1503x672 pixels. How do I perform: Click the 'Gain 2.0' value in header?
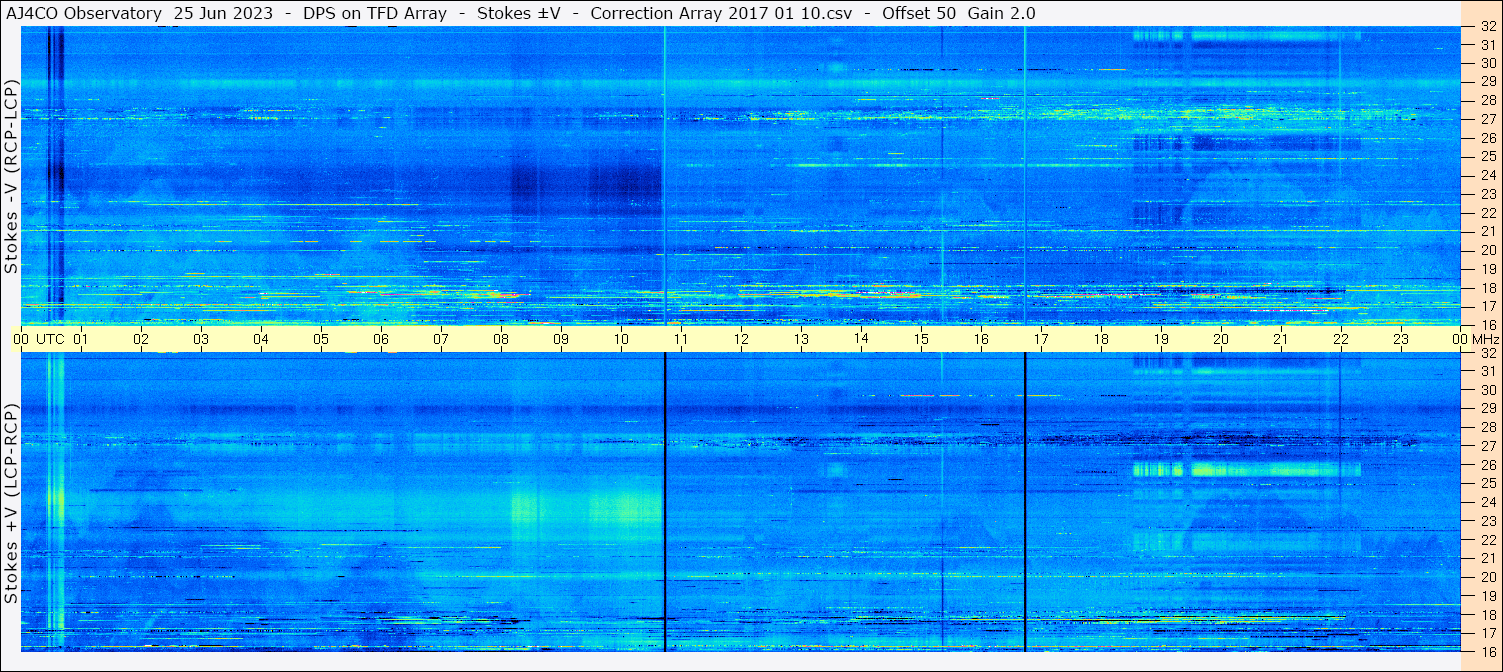pos(1002,13)
